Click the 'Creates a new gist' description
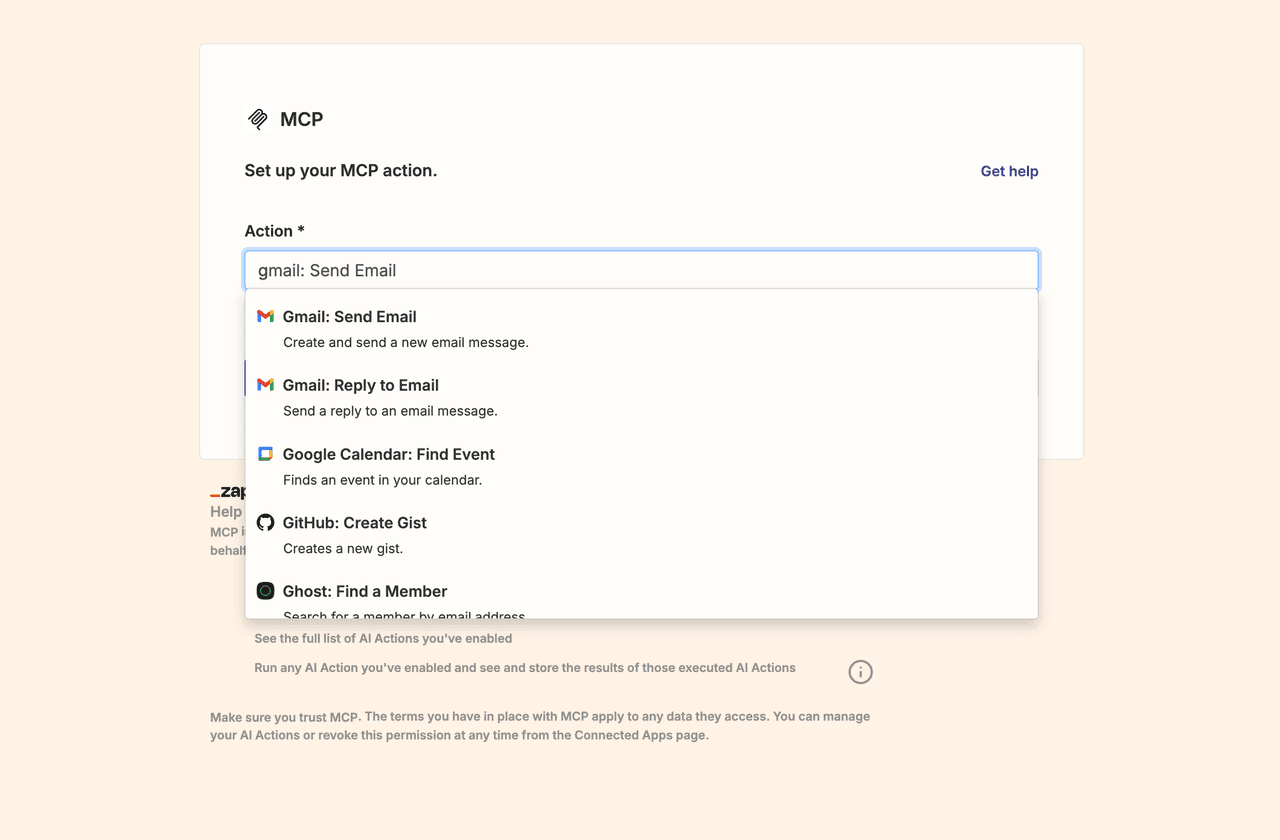The height and width of the screenshot is (840, 1280). [x=343, y=548]
